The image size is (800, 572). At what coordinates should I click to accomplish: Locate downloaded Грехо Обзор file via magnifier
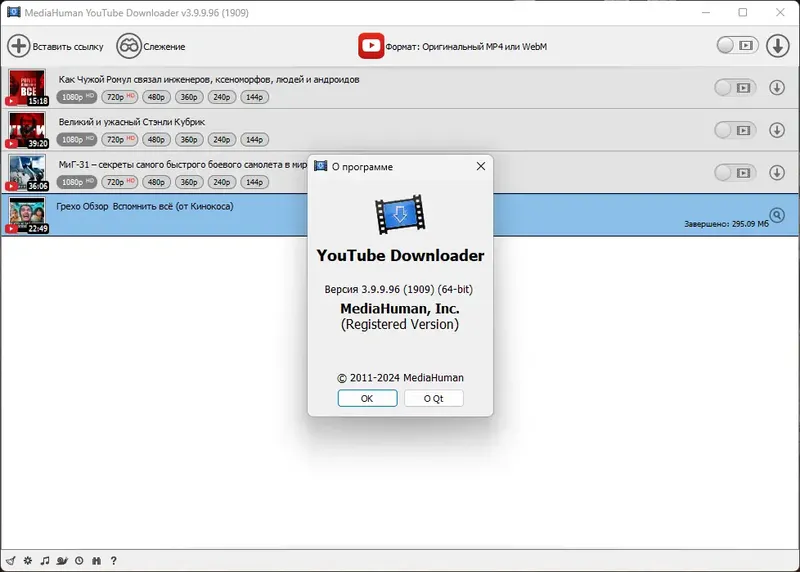pyautogui.click(x=777, y=215)
